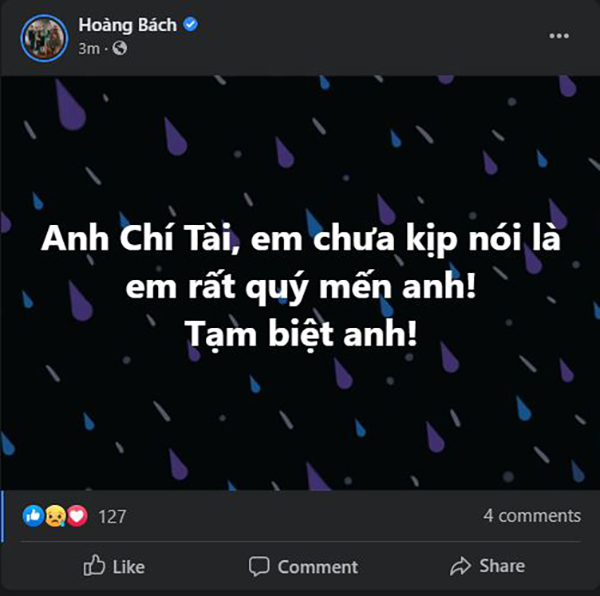Image resolution: width=600 pixels, height=596 pixels.
Task: Click the Like thumbs-up outline icon
Action: tap(94, 565)
